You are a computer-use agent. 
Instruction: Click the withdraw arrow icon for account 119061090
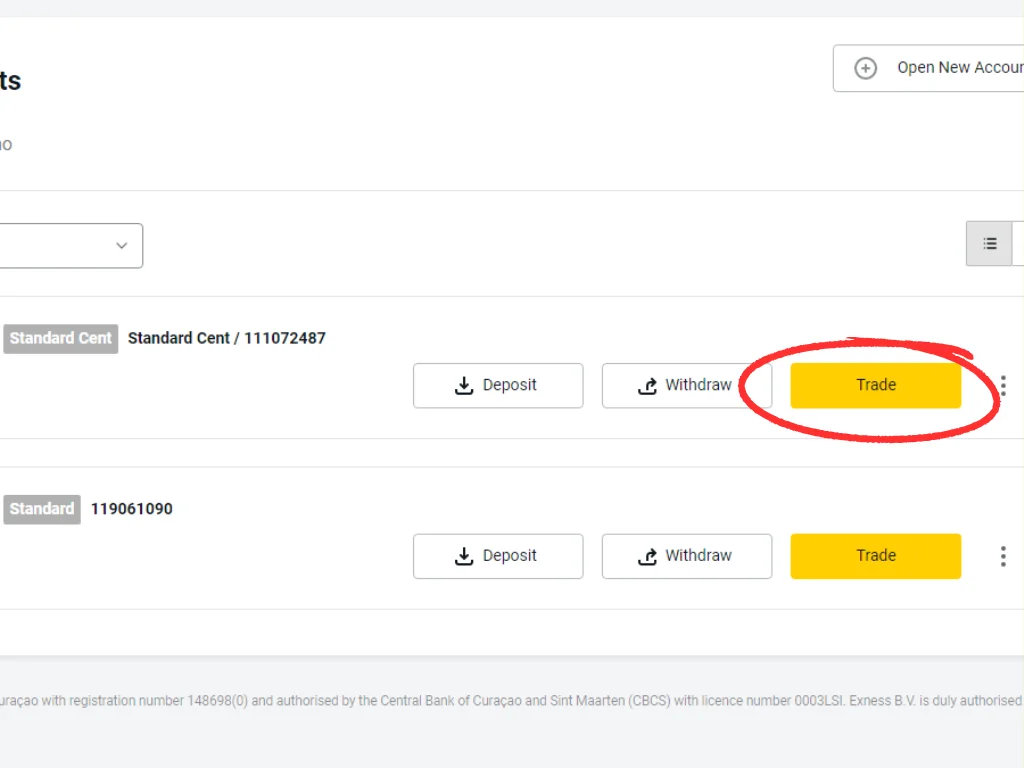pyautogui.click(x=648, y=557)
